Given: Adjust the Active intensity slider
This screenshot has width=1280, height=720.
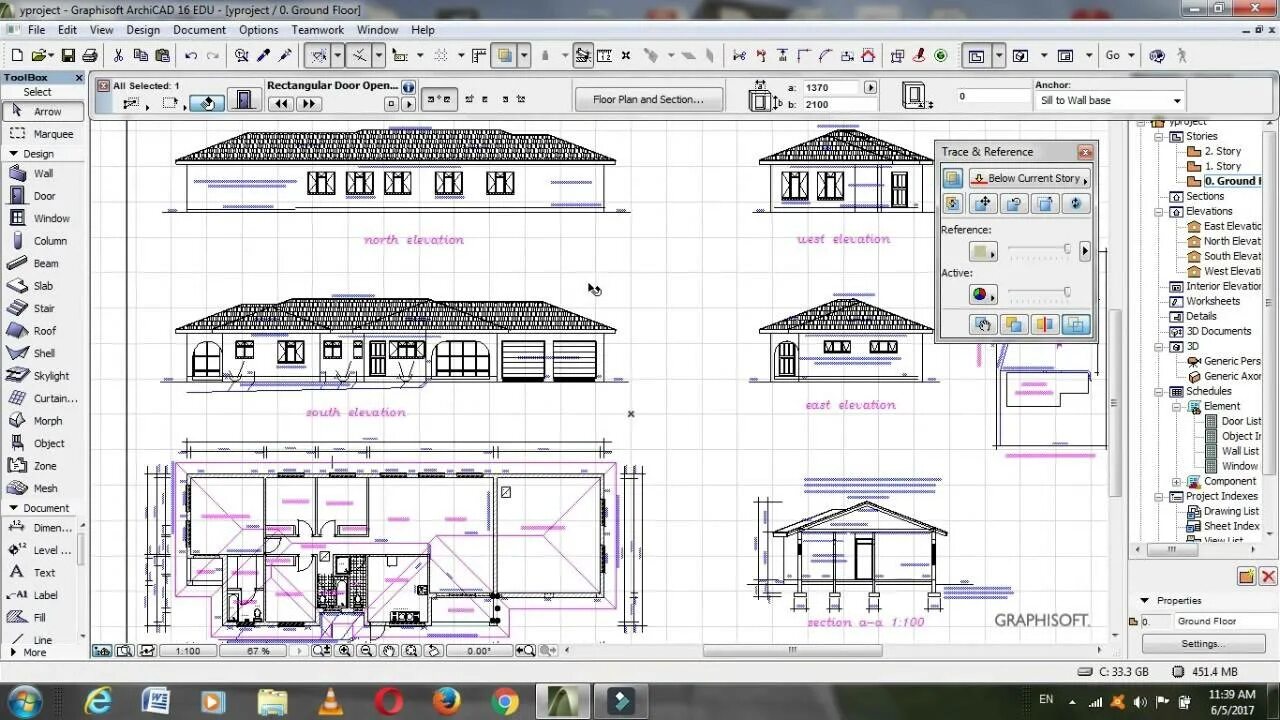Looking at the screenshot, I should 1039,294.
